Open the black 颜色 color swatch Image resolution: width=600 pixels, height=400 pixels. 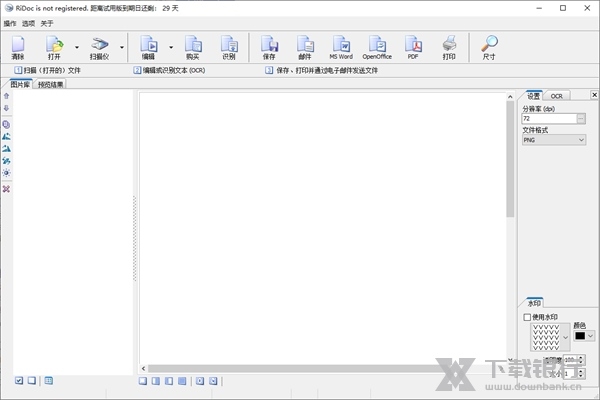click(579, 336)
